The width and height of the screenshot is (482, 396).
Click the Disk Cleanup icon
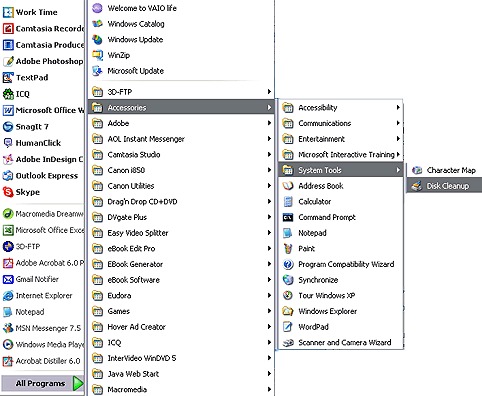coord(417,186)
